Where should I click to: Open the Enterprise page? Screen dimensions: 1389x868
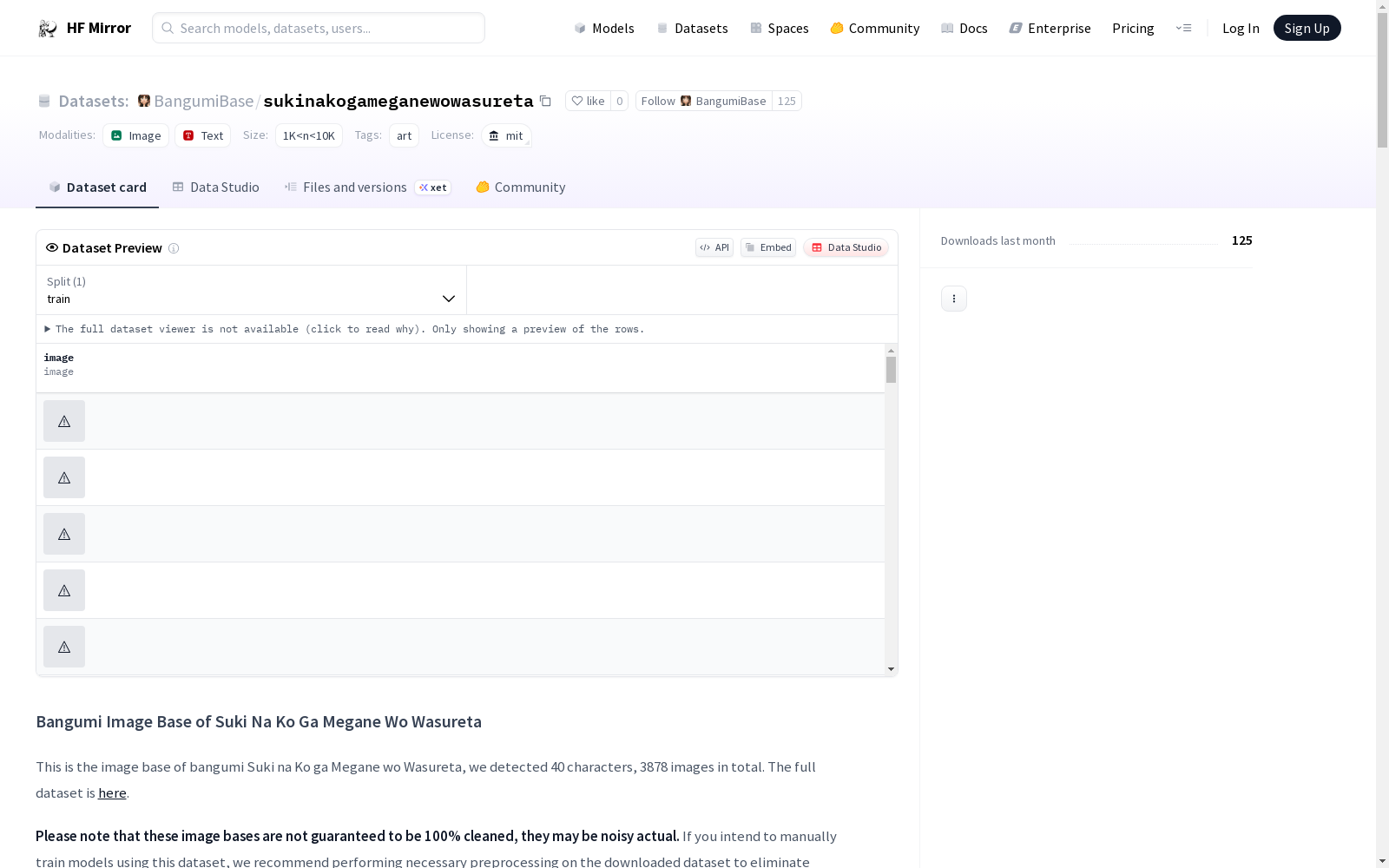[1050, 28]
